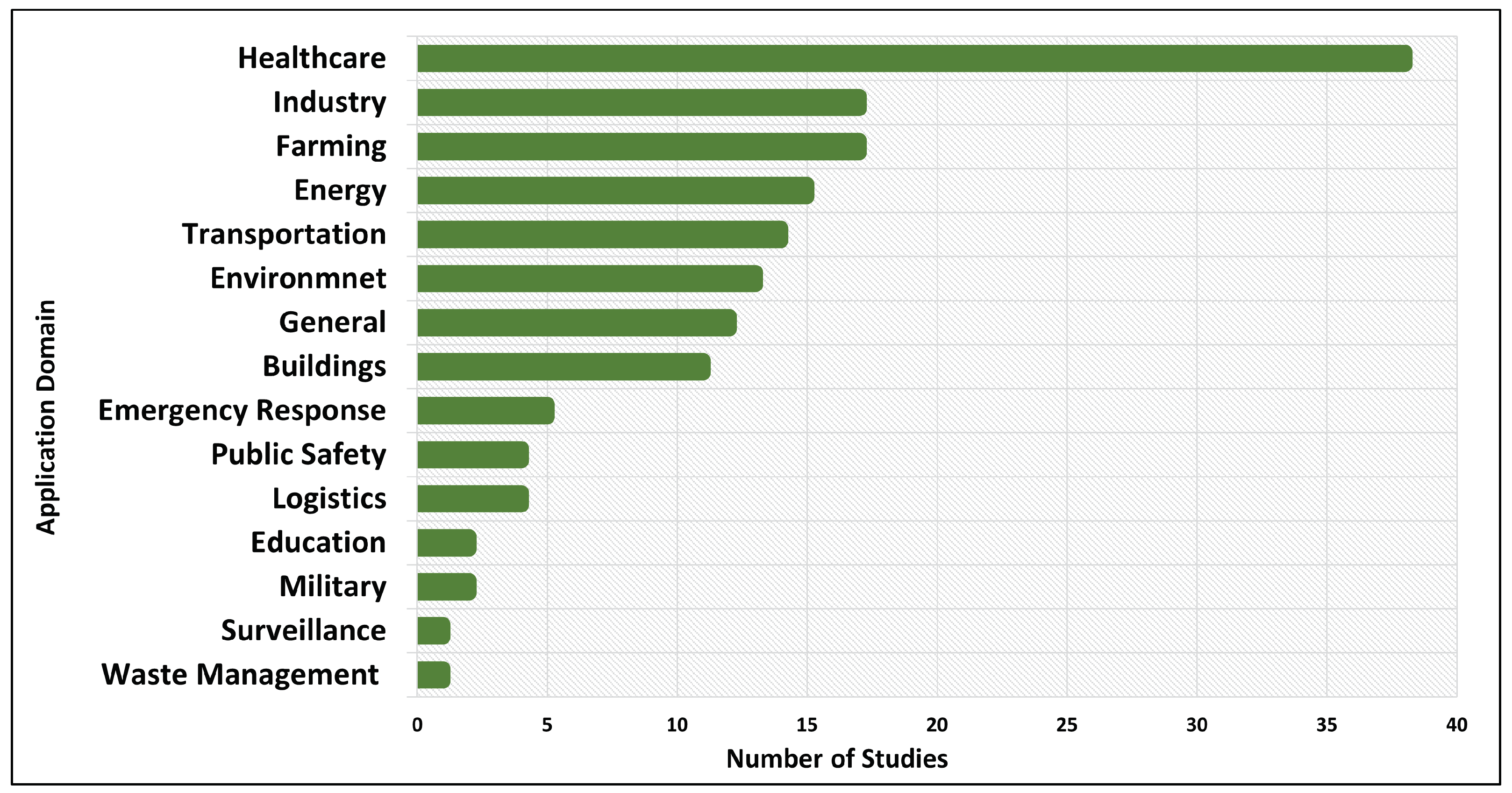Click the Healthcare category label
1512x793 pixels.
pyautogui.click(x=312, y=58)
